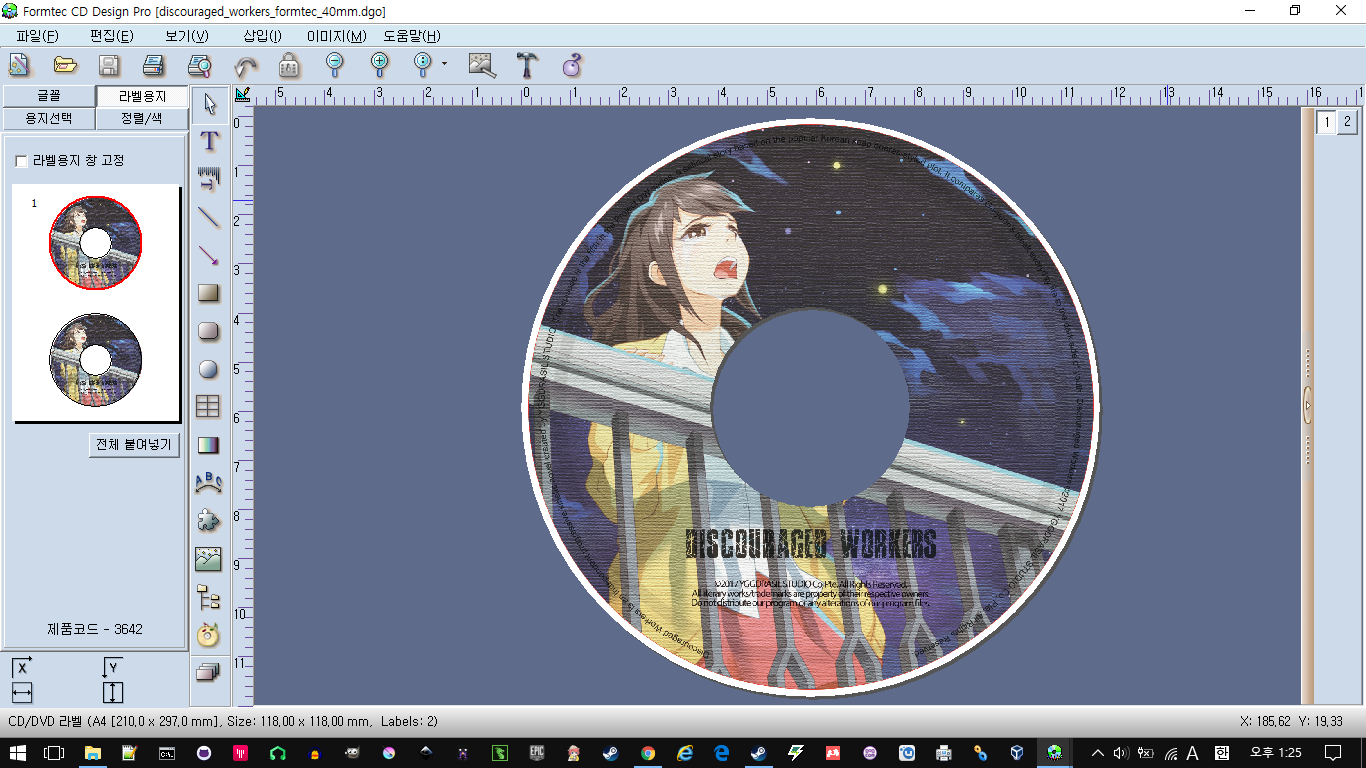Click the Y position field icon

click(x=112, y=667)
